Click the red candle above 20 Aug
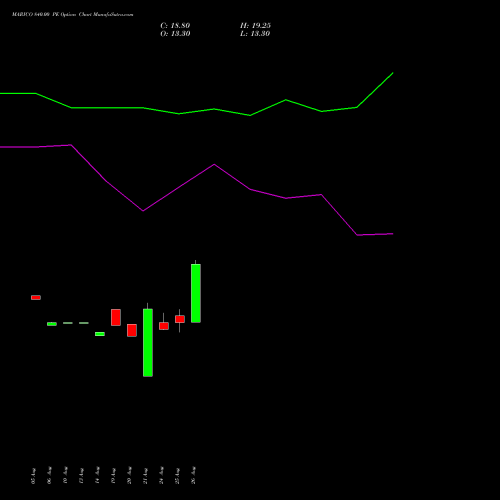Screen dimensions: 500x500 tap(132, 330)
